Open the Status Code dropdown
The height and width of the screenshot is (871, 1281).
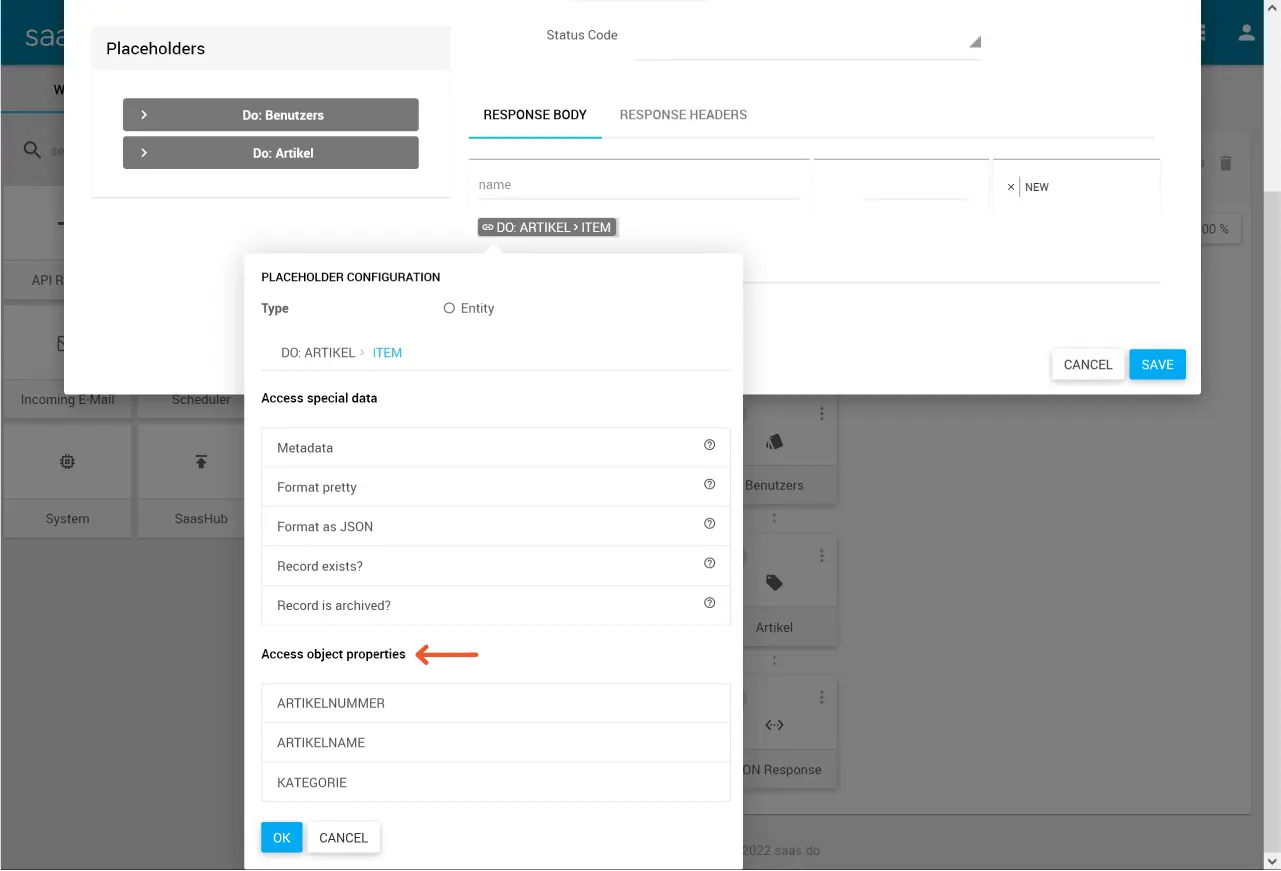coord(807,42)
